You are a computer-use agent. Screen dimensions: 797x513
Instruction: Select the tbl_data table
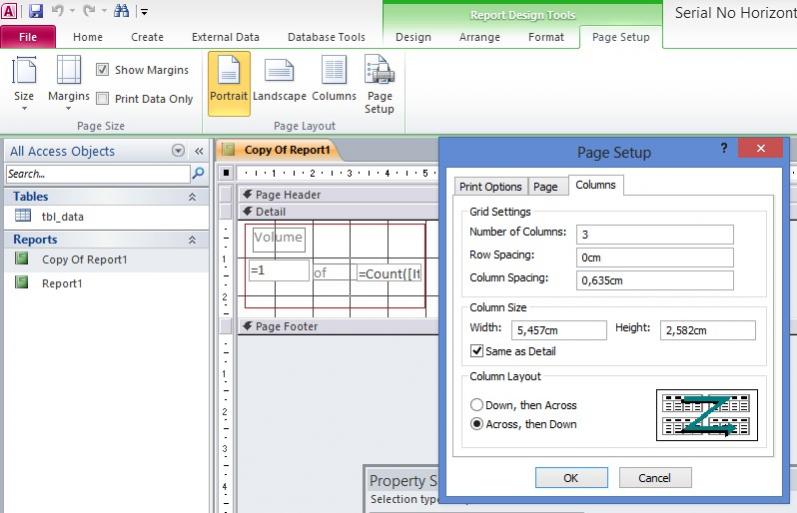tap(107, 217)
